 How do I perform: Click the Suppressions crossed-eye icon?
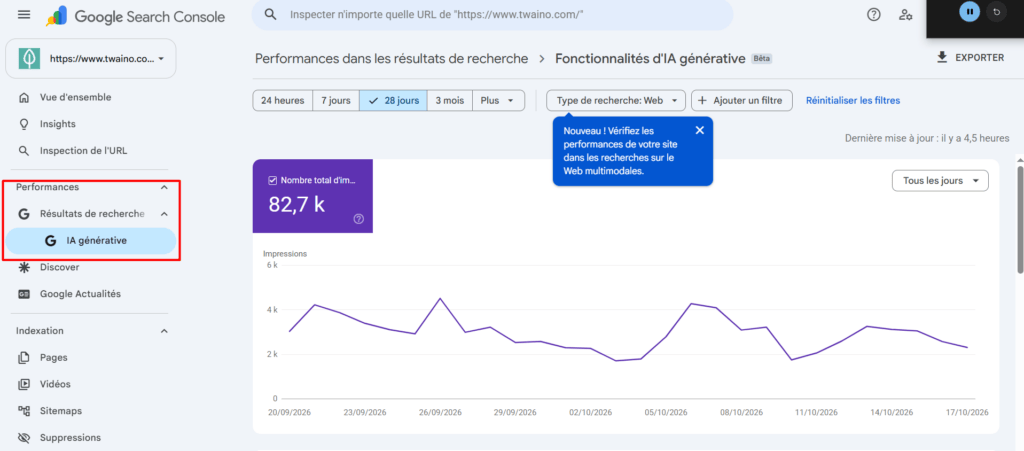[24, 437]
